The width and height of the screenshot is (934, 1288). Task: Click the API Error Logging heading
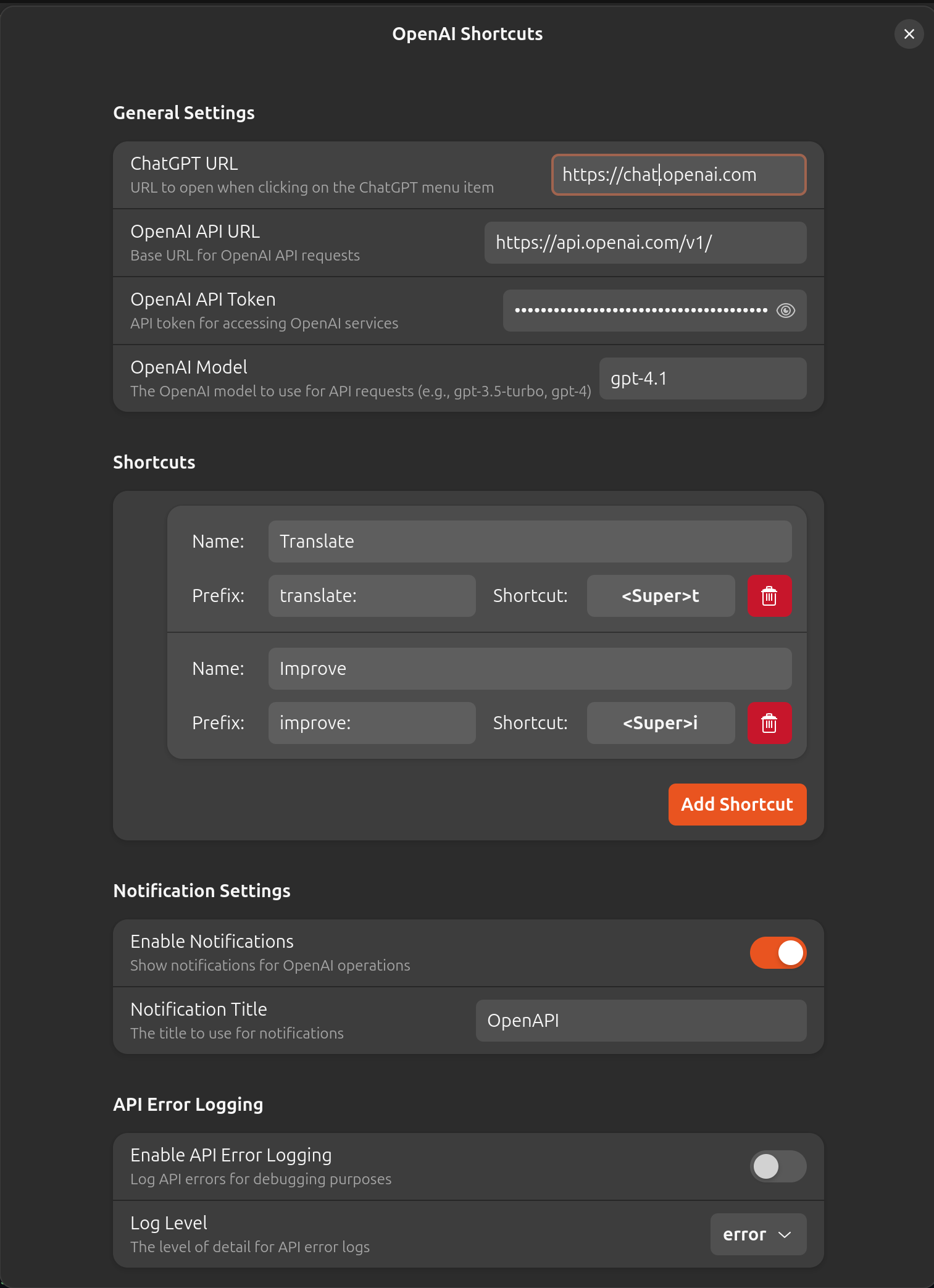[x=188, y=1105]
